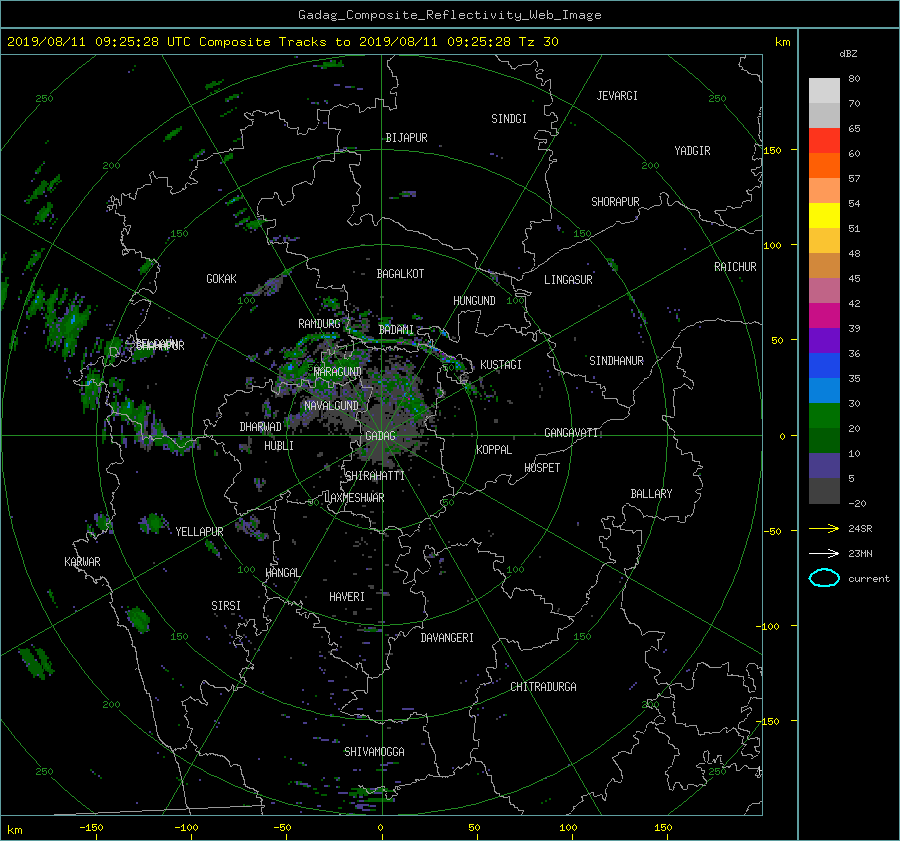
Task: Click the SINDHANUR city label
Action: tap(616, 361)
